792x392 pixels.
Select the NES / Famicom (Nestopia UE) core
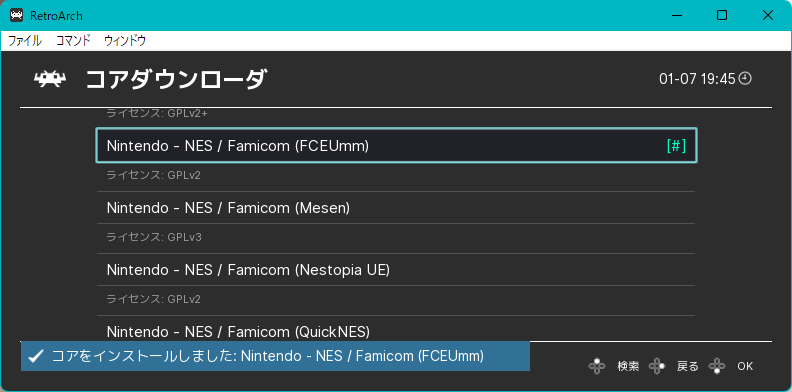[396, 270]
